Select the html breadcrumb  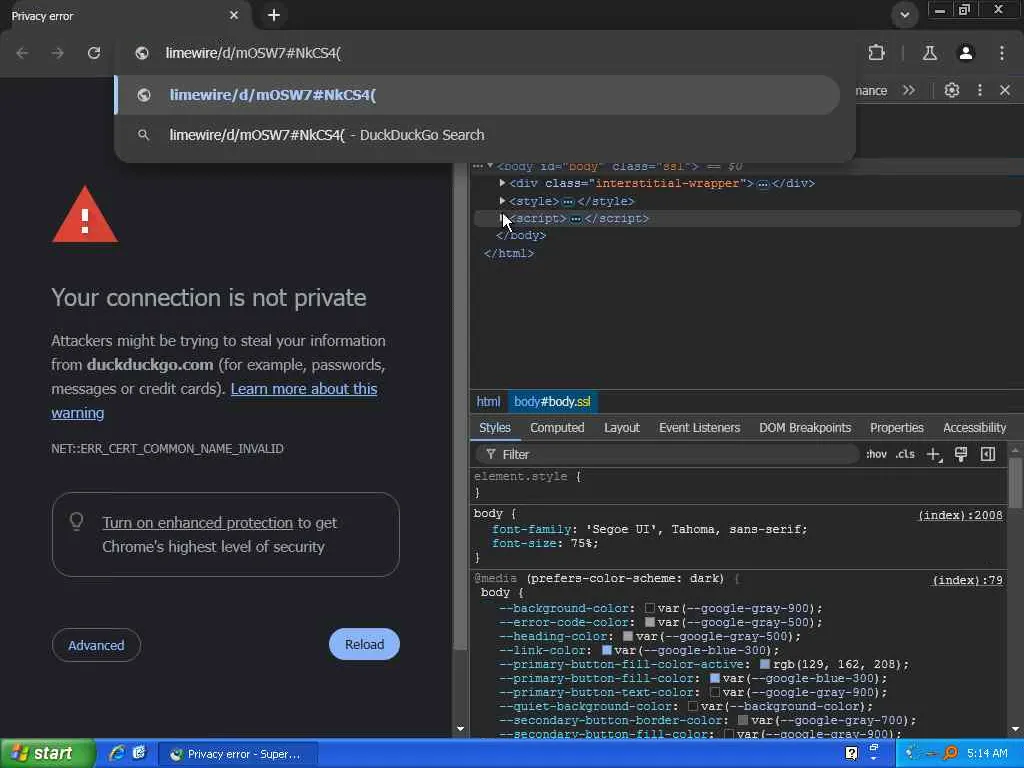[488, 402]
